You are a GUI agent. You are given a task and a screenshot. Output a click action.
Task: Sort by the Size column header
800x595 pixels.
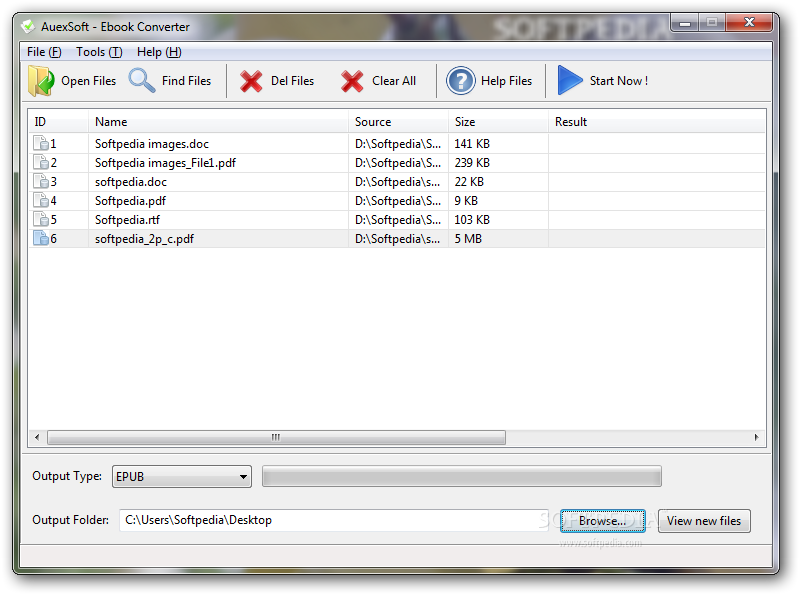tap(498, 122)
